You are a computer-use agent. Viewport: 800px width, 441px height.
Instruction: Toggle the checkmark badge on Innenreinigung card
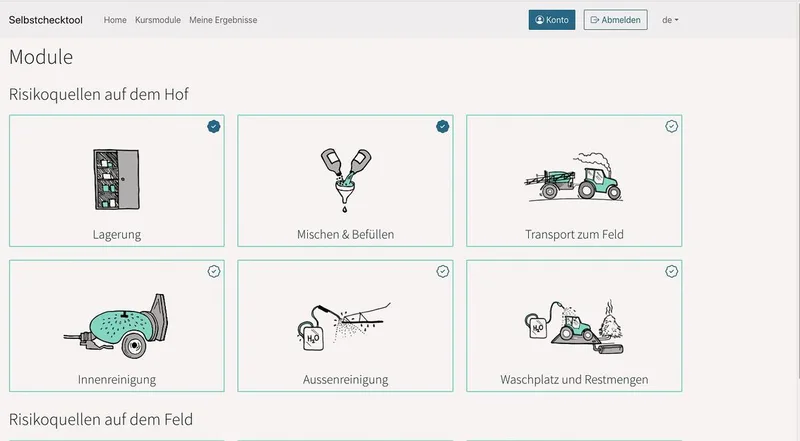214,271
